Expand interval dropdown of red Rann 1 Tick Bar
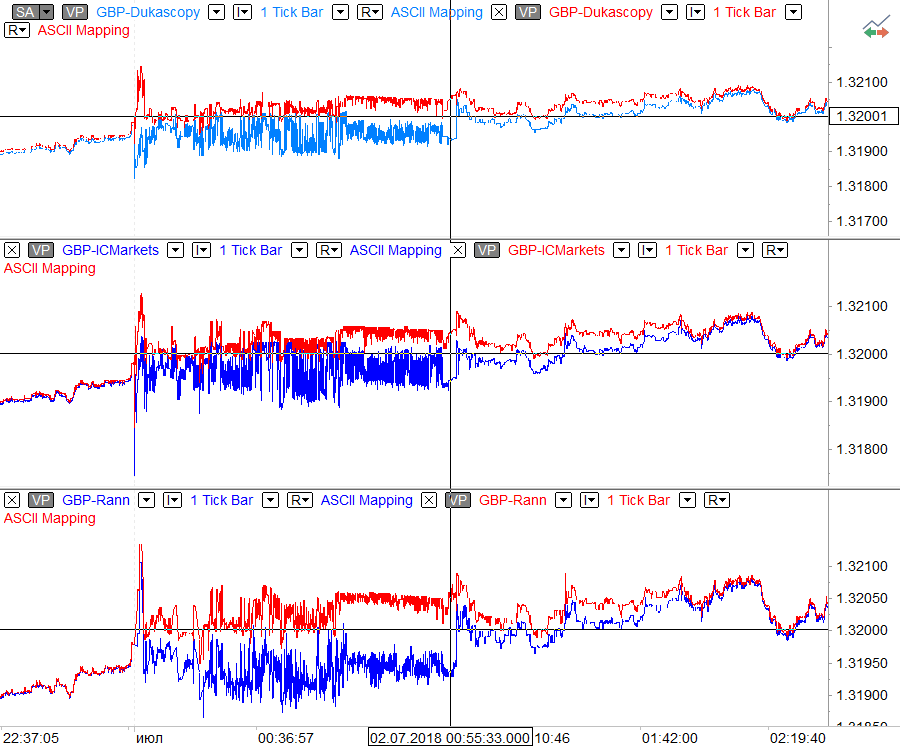Viewport: 900px width, 746px height. (x=687, y=500)
